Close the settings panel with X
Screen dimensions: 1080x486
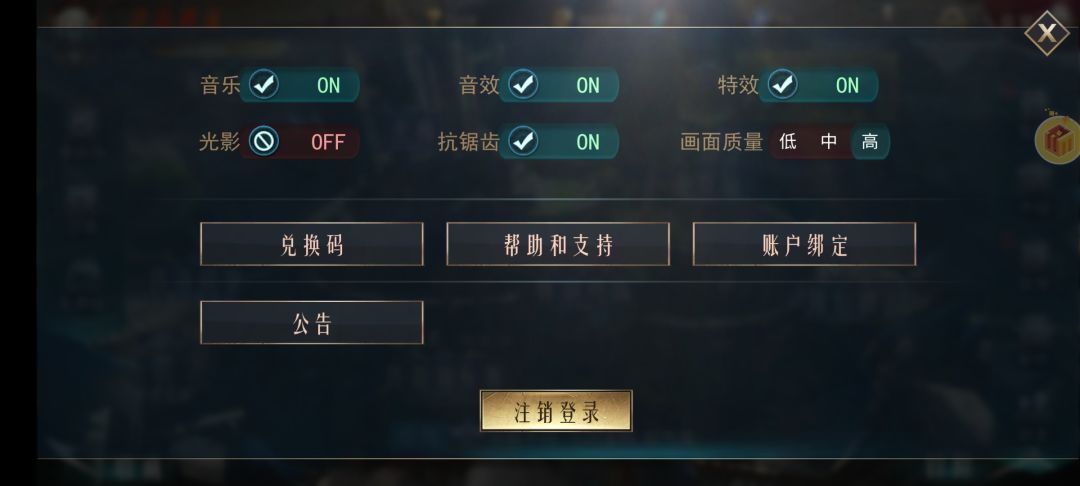point(1046,33)
